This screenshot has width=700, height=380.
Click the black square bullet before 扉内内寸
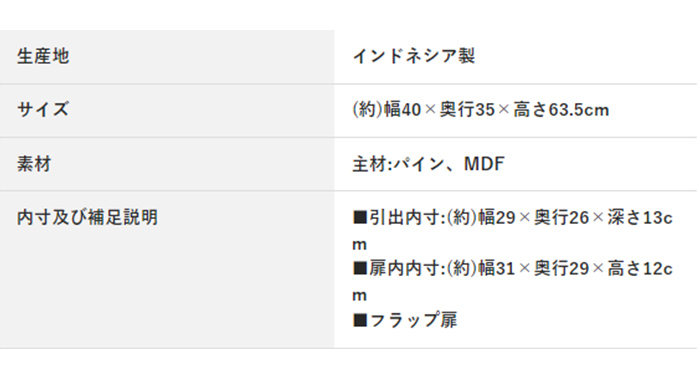[360, 268]
